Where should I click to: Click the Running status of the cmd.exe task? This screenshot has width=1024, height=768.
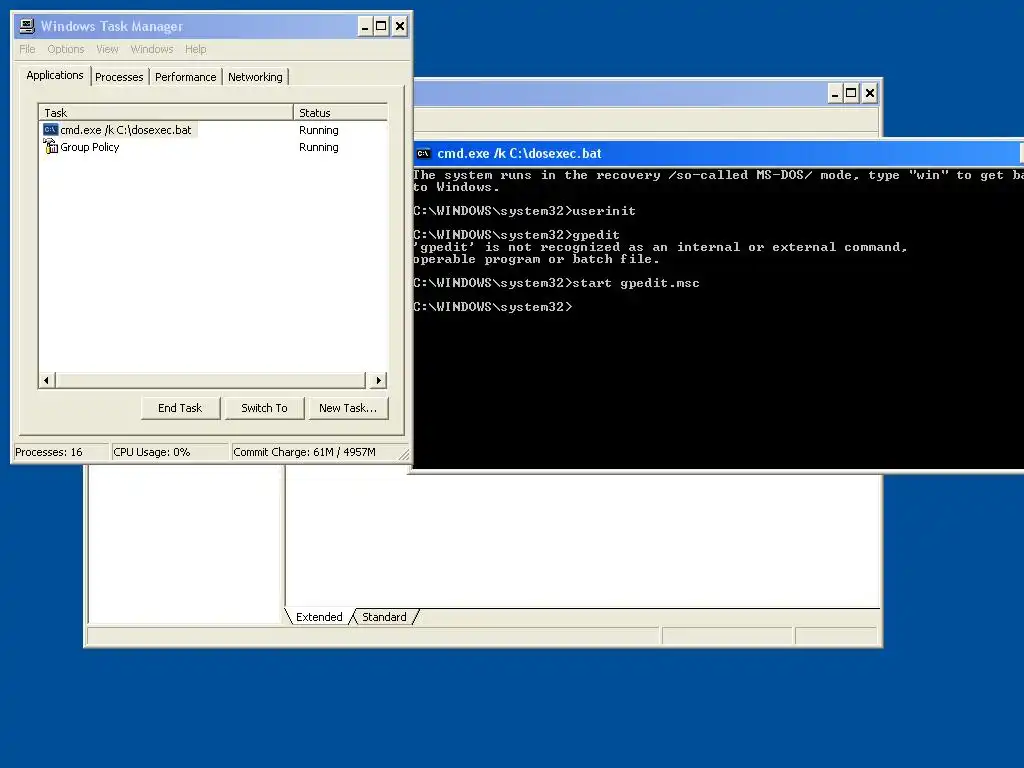(319, 130)
